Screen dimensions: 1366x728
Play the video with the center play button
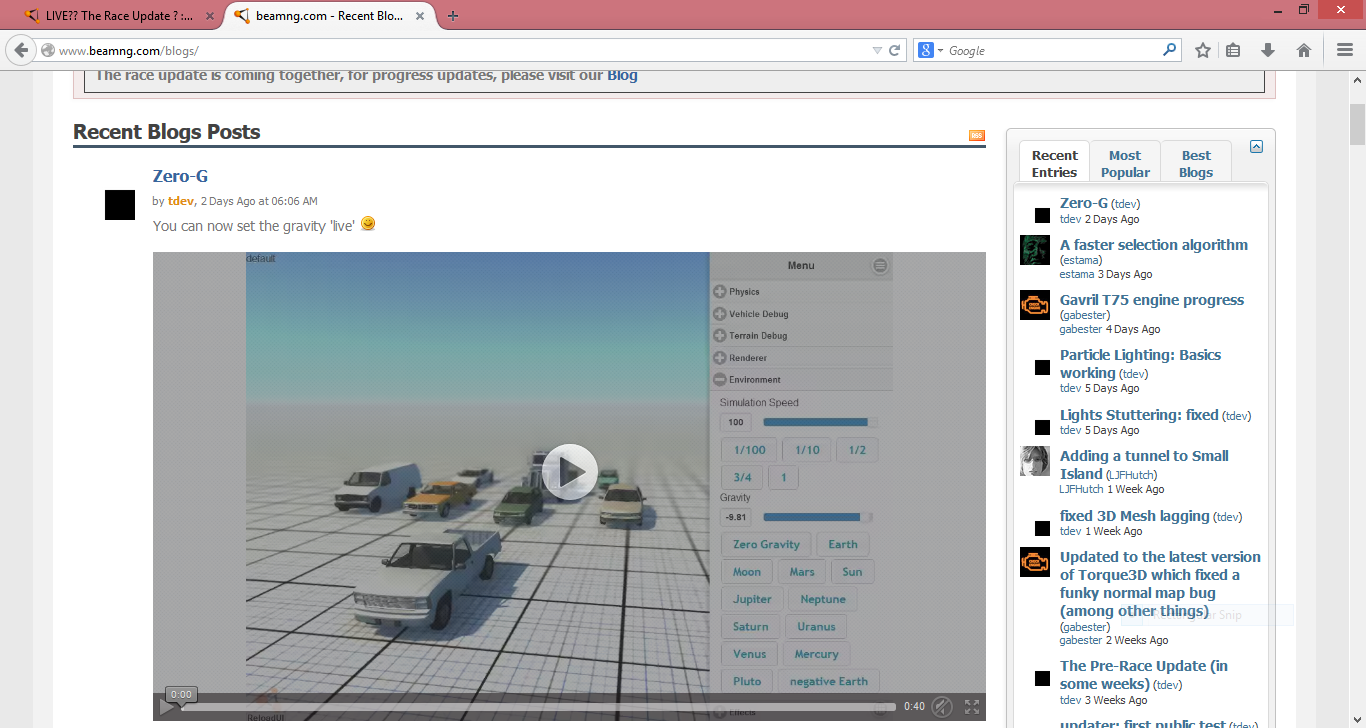tap(570, 472)
